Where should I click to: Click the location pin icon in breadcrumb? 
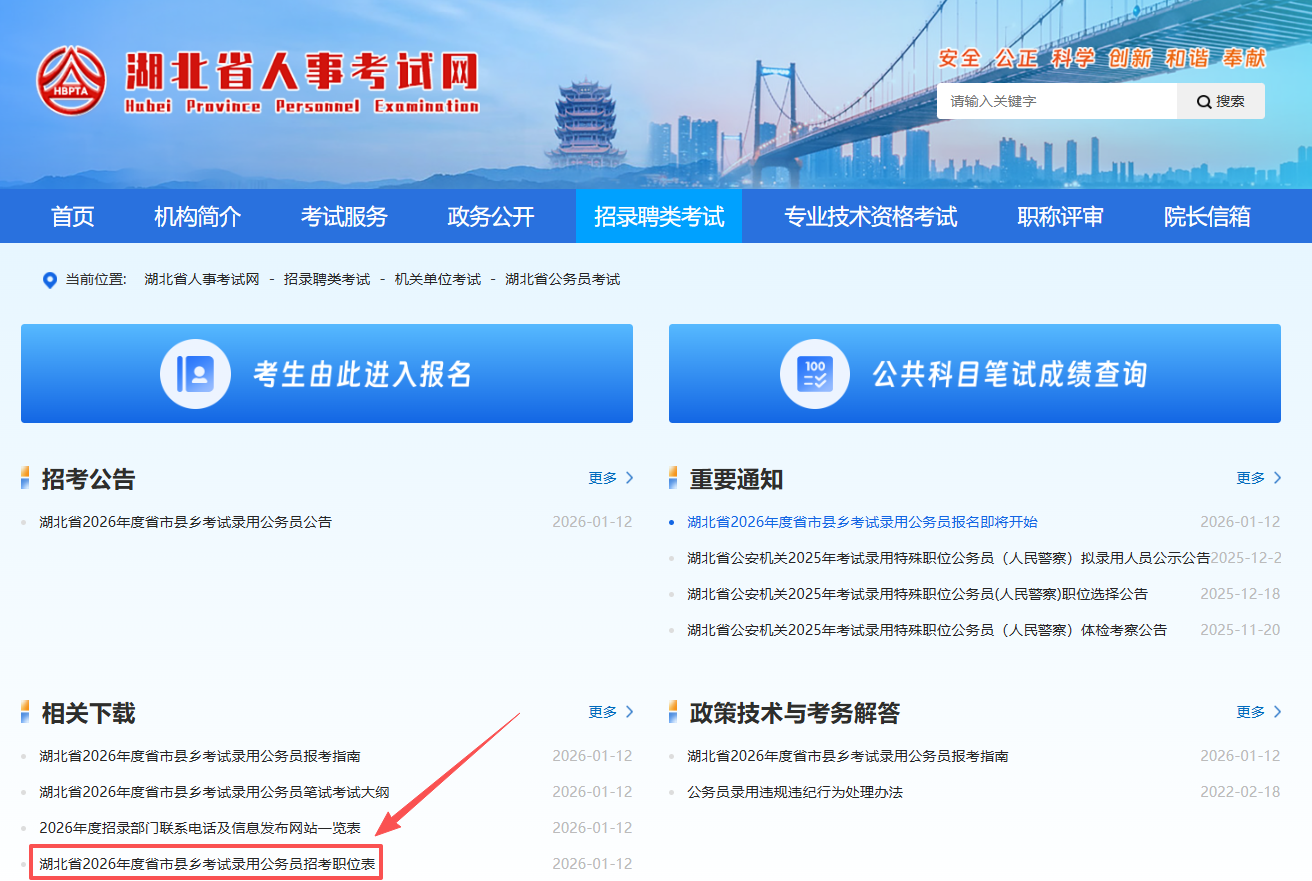tap(49, 280)
